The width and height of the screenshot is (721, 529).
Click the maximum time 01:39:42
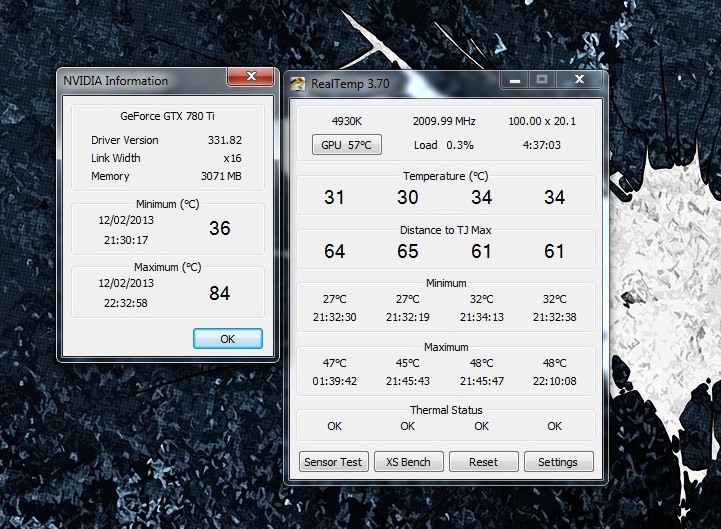pos(335,381)
